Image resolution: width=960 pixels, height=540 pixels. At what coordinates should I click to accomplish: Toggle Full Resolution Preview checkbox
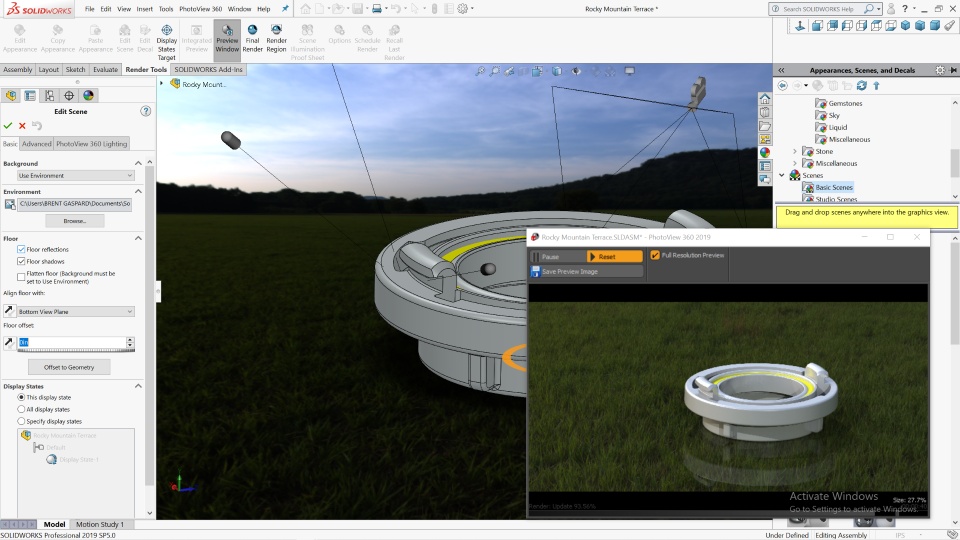[x=655, y=255]
